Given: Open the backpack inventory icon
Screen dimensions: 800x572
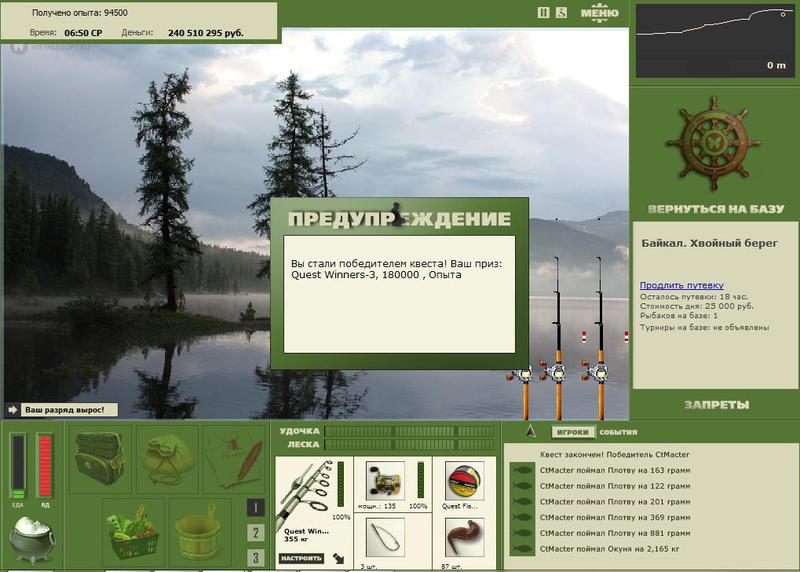Looking at the screenshot, I should click(x=100, y=459).
